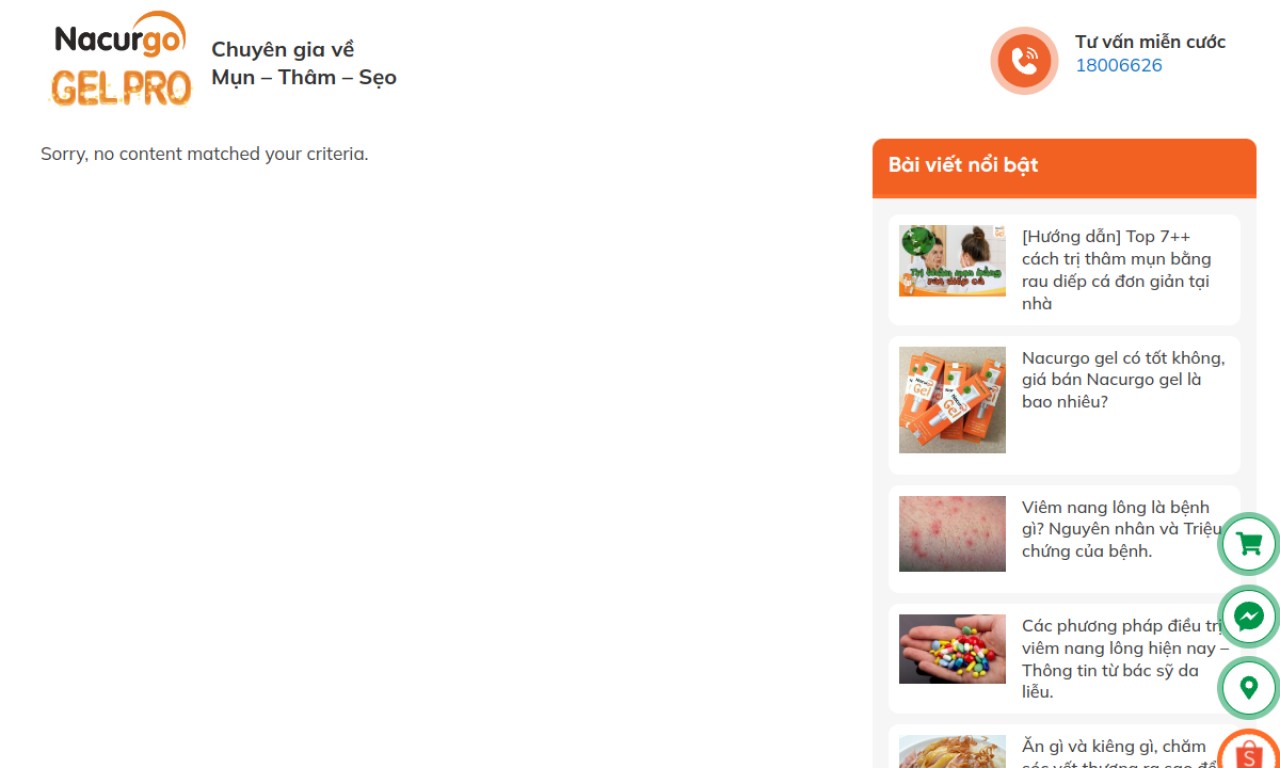Open thumbnail of rau diếp cá article
1280x768 pixels.
(952, 260)
